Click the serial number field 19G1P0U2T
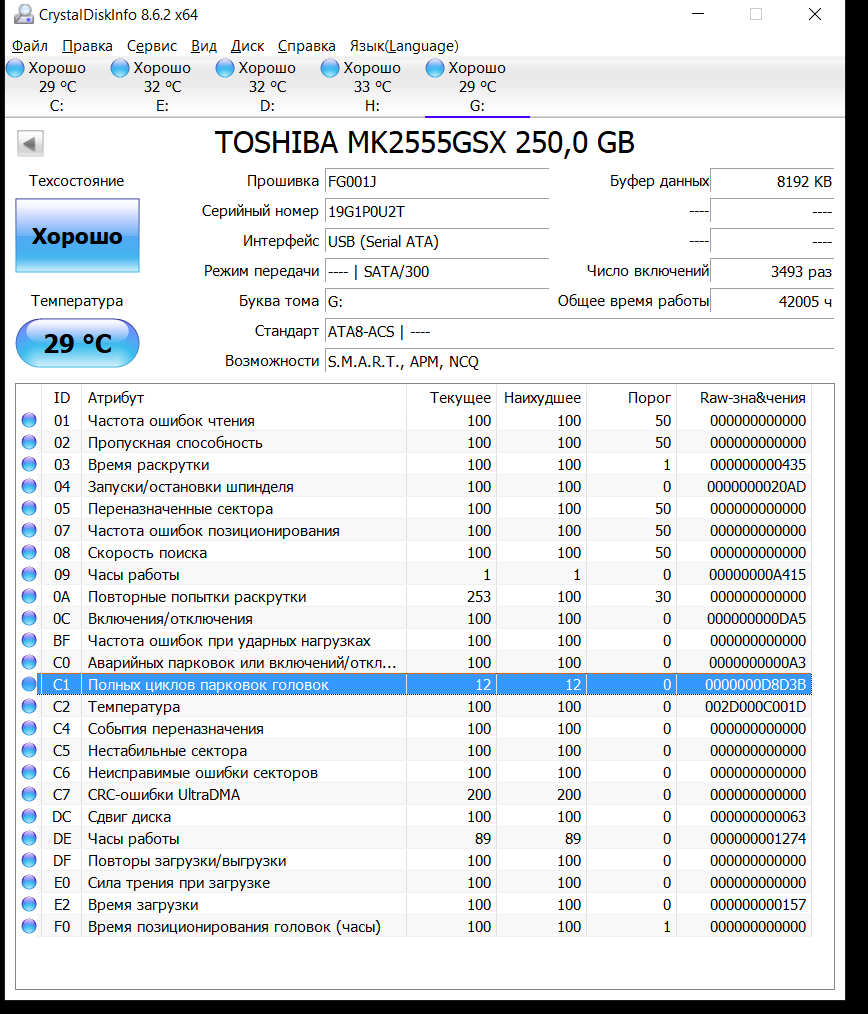868x1014 pixels. pyautogui.click(x=437, y=211)
